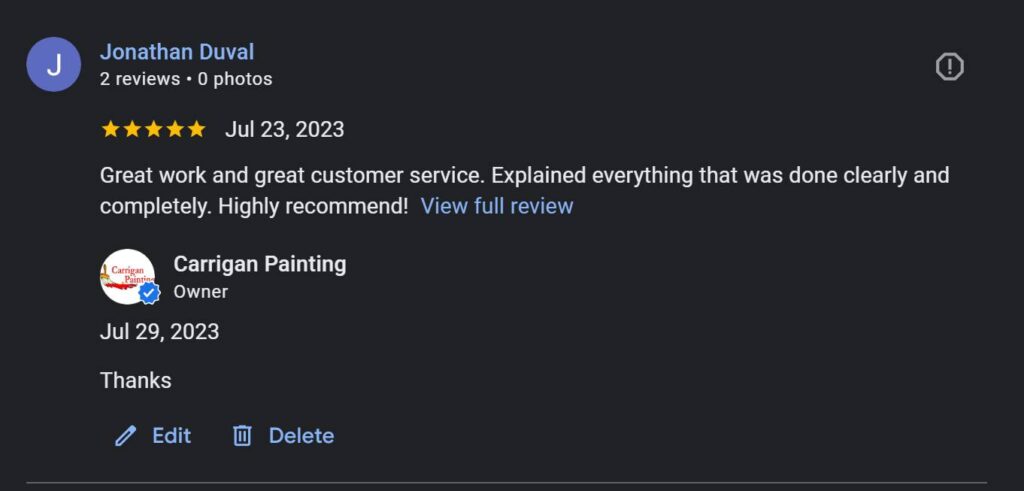1024x491 pixels.
Task: Open the View full review link
Action: coord(496,206)
